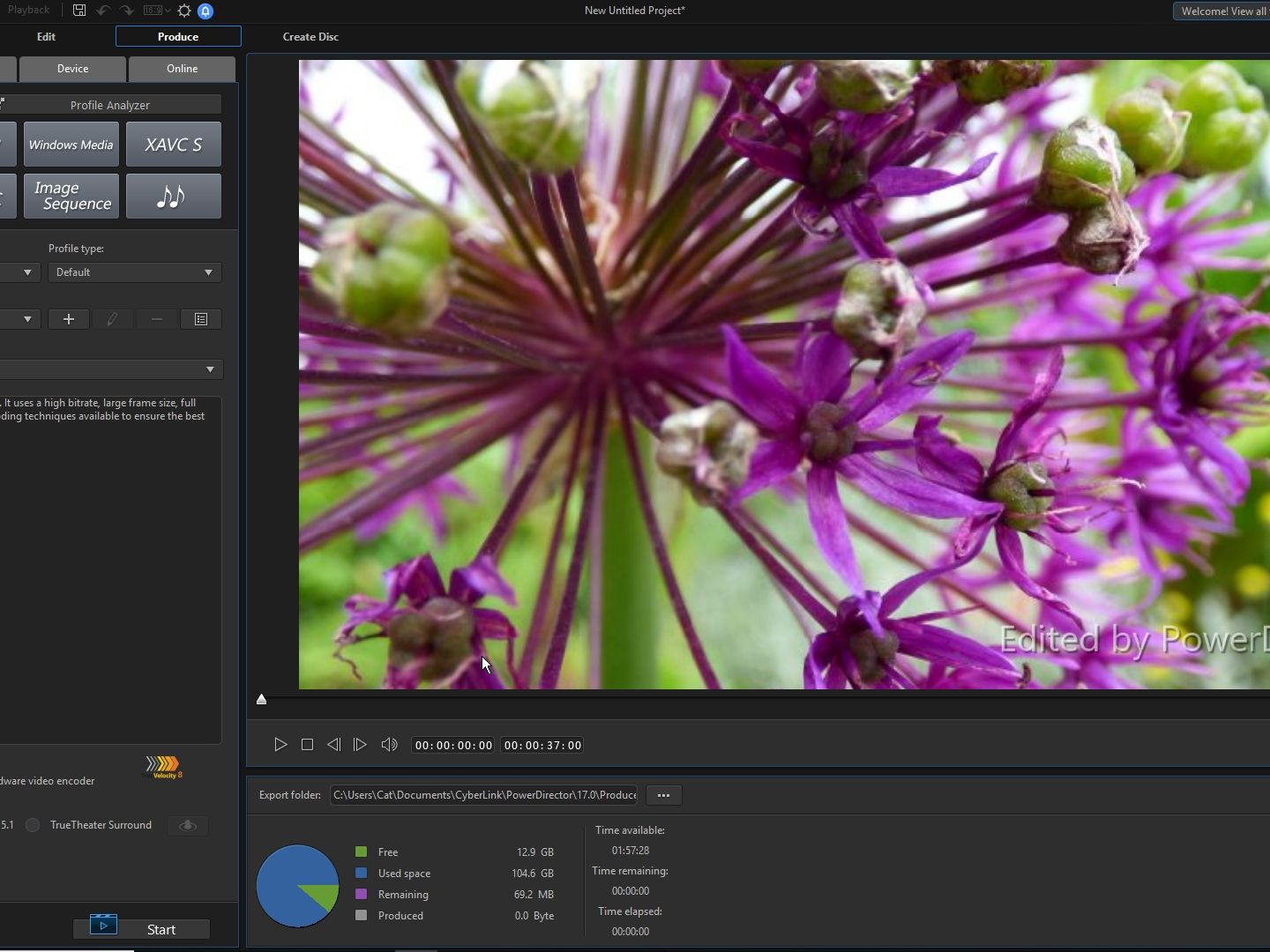Choose the audio-only music note format
This screenshot has height=952, width=1270.
[174, 196]
